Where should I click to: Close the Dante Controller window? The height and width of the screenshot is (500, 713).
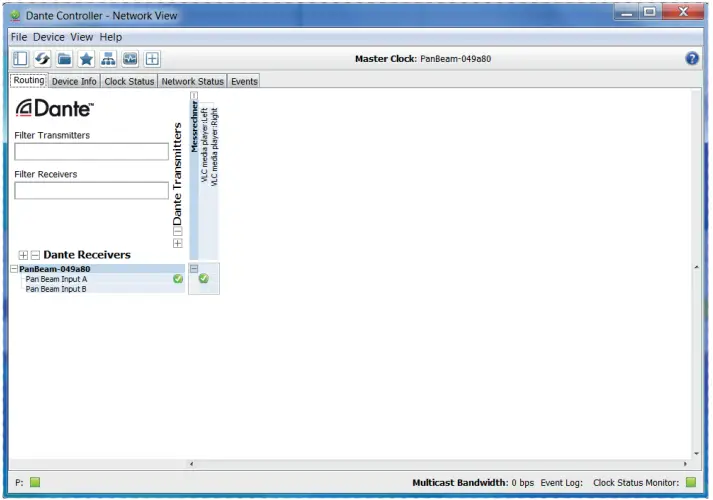pos(683,12)
